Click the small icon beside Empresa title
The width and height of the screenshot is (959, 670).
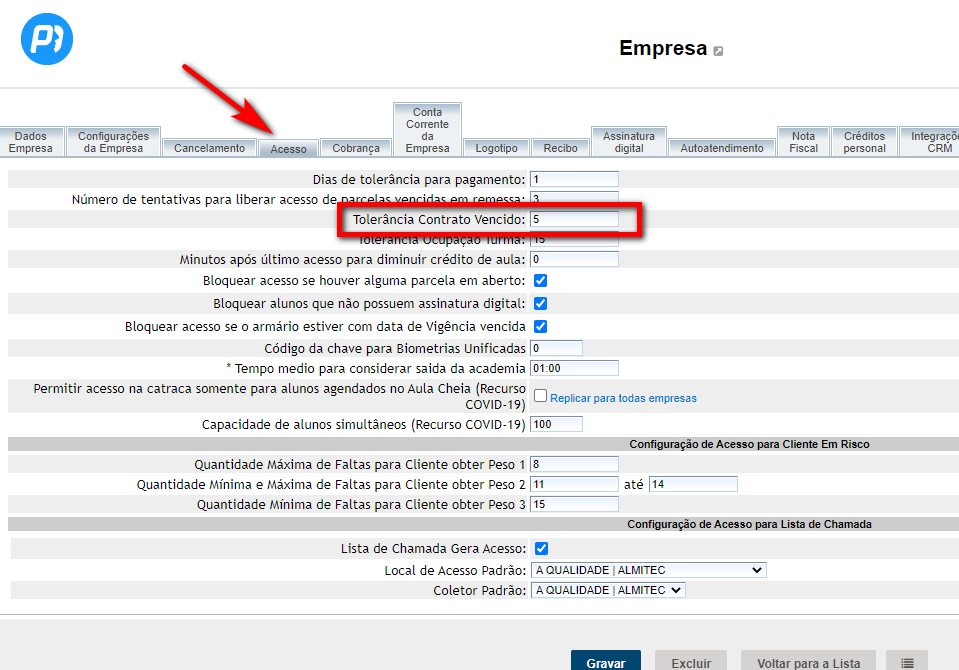[718, 51]
